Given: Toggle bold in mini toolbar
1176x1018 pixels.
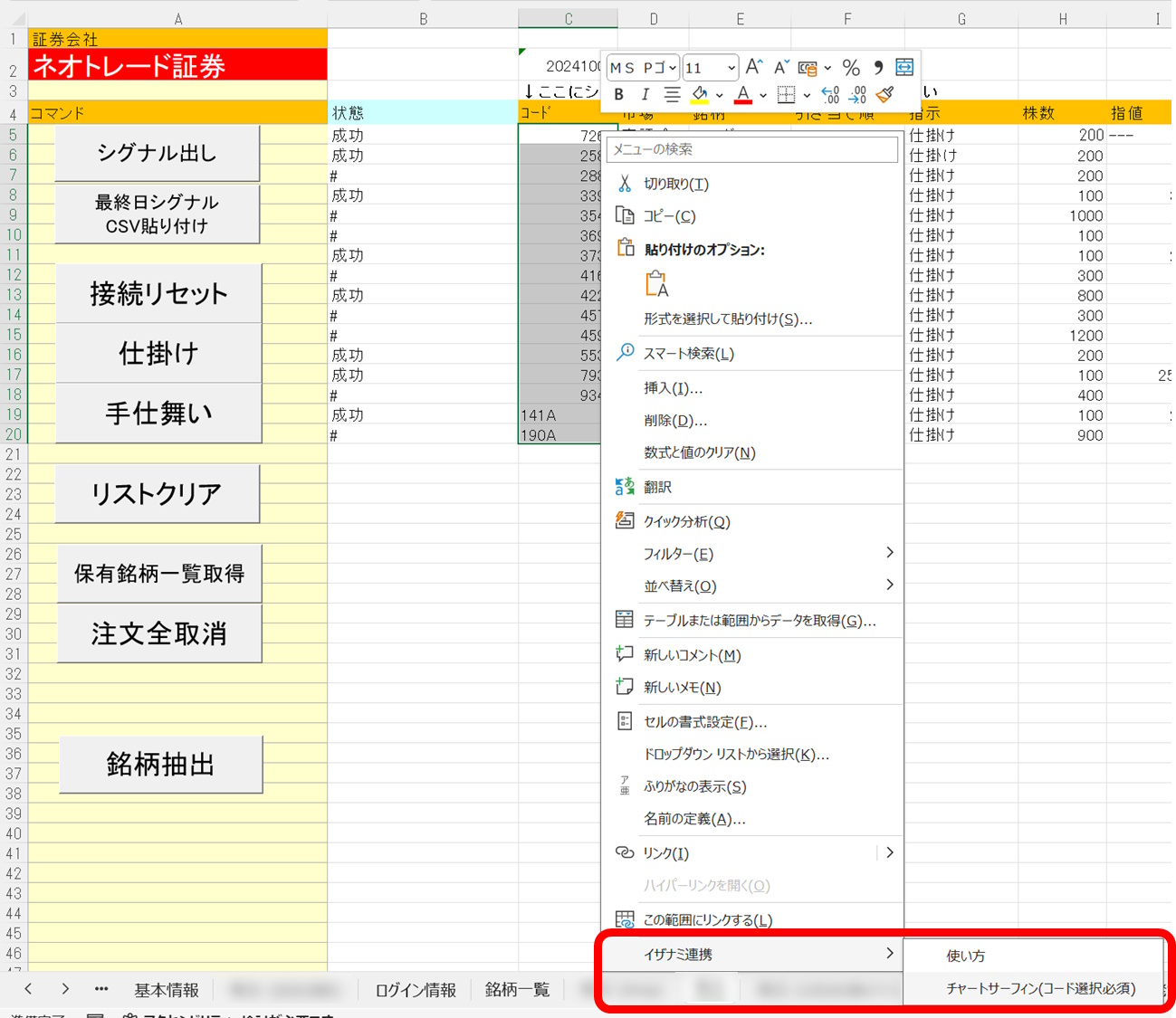Looking at the screenshot, I should coord(619,94).
